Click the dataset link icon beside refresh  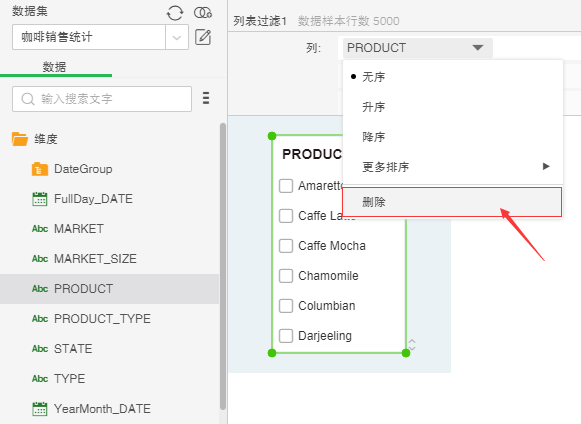point(203,13)
